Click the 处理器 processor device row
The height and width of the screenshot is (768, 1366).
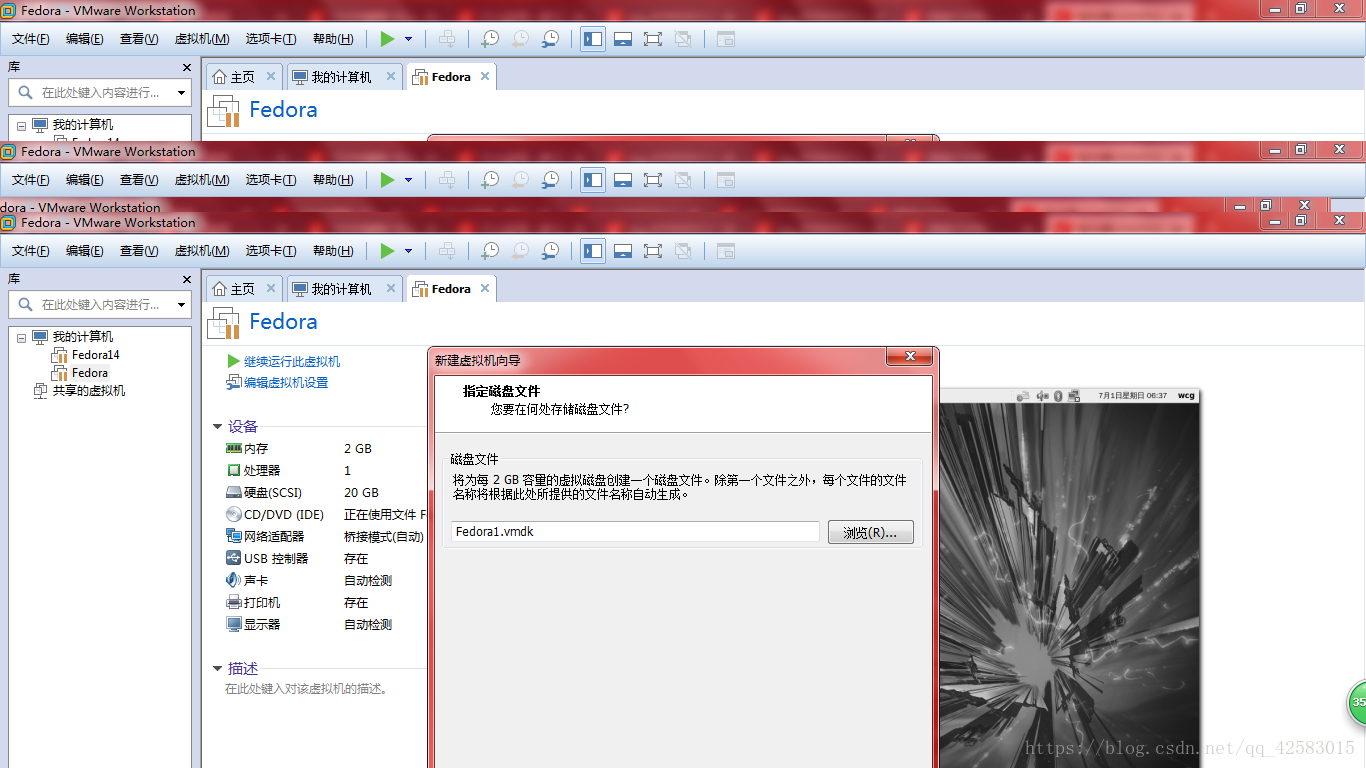coord(326,471)
